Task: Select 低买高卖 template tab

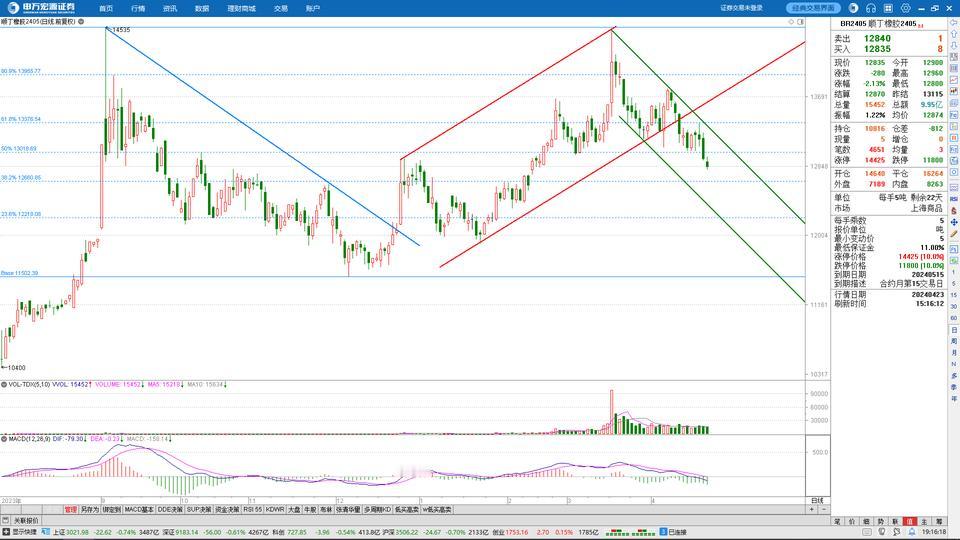Action: pyautogui.click(x=407, y=509)
